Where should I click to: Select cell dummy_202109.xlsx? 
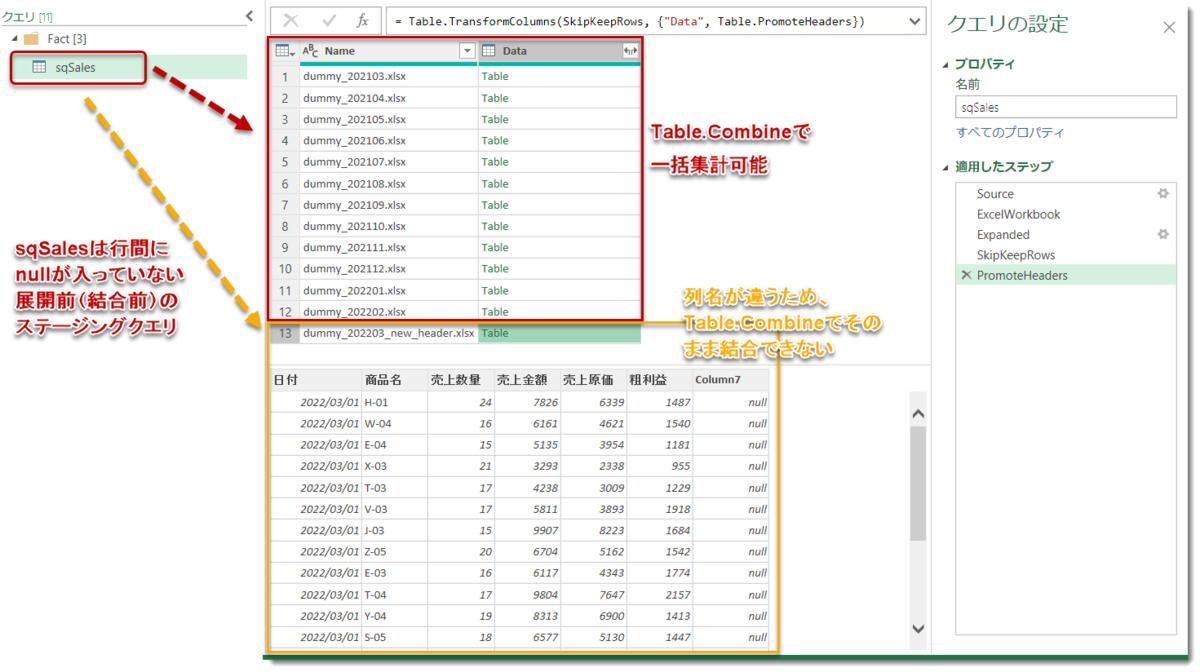388,205
